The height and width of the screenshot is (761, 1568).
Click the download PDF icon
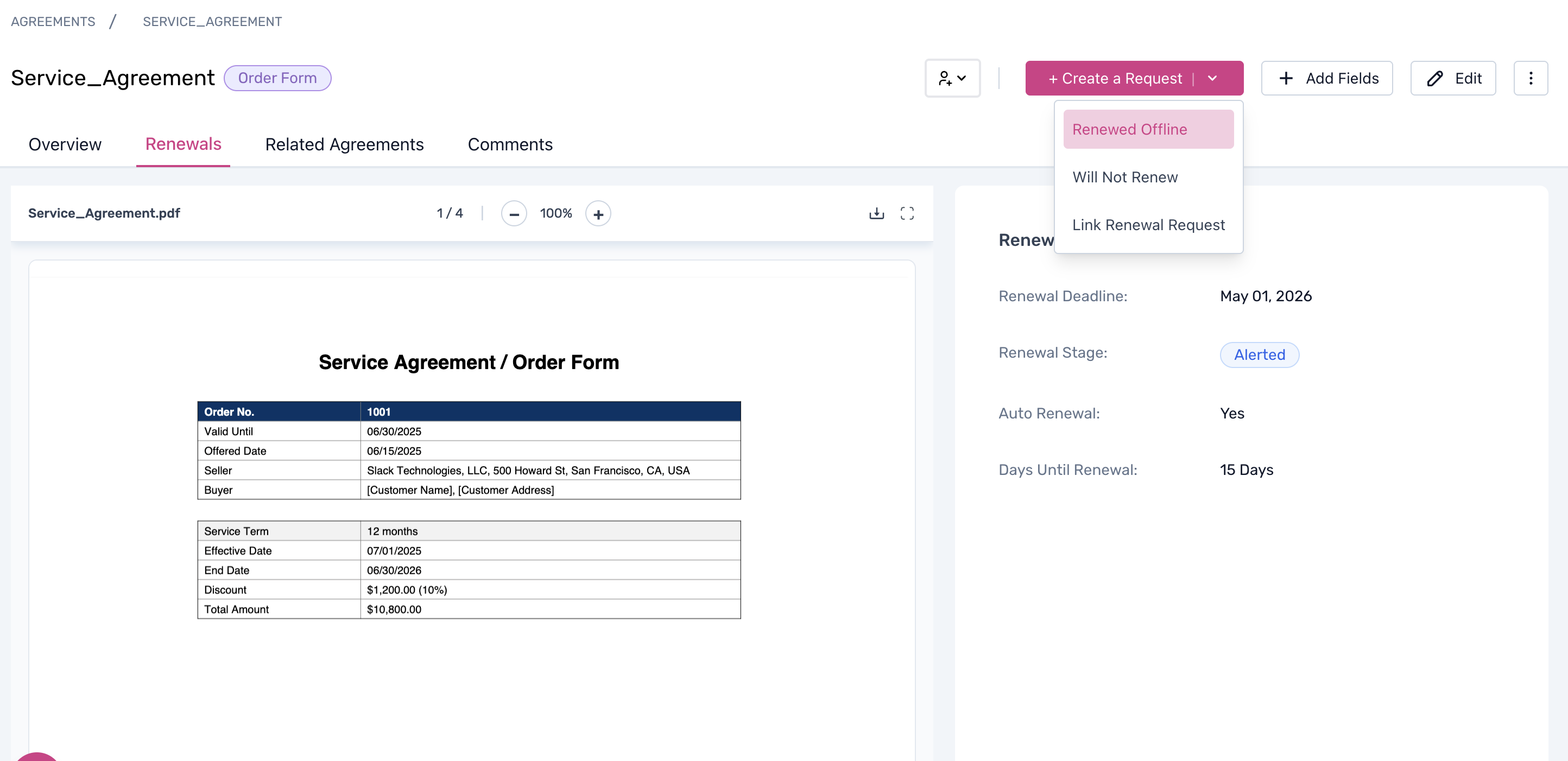point(876,213)
